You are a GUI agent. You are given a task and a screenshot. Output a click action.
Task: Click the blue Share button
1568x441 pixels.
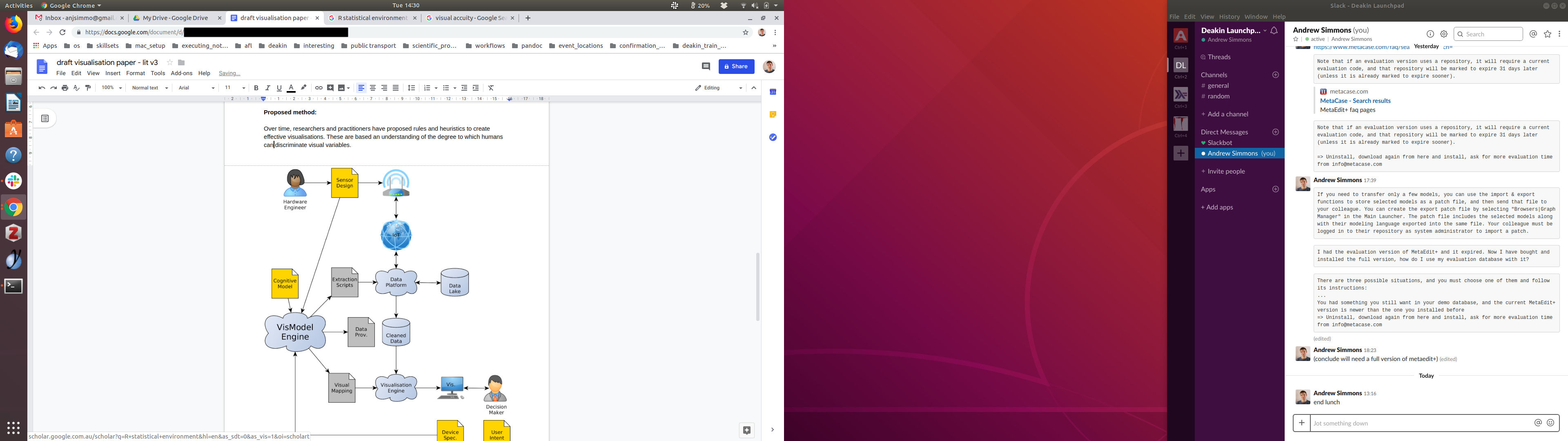coord(736,67)
